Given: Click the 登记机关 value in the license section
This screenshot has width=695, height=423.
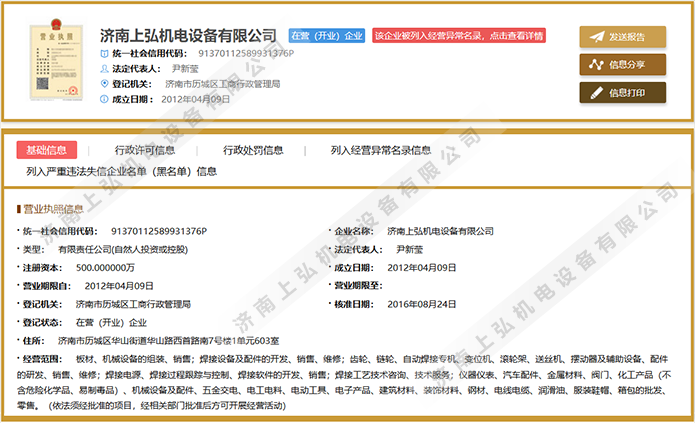Looking at the screenshot, I should 133,304.
